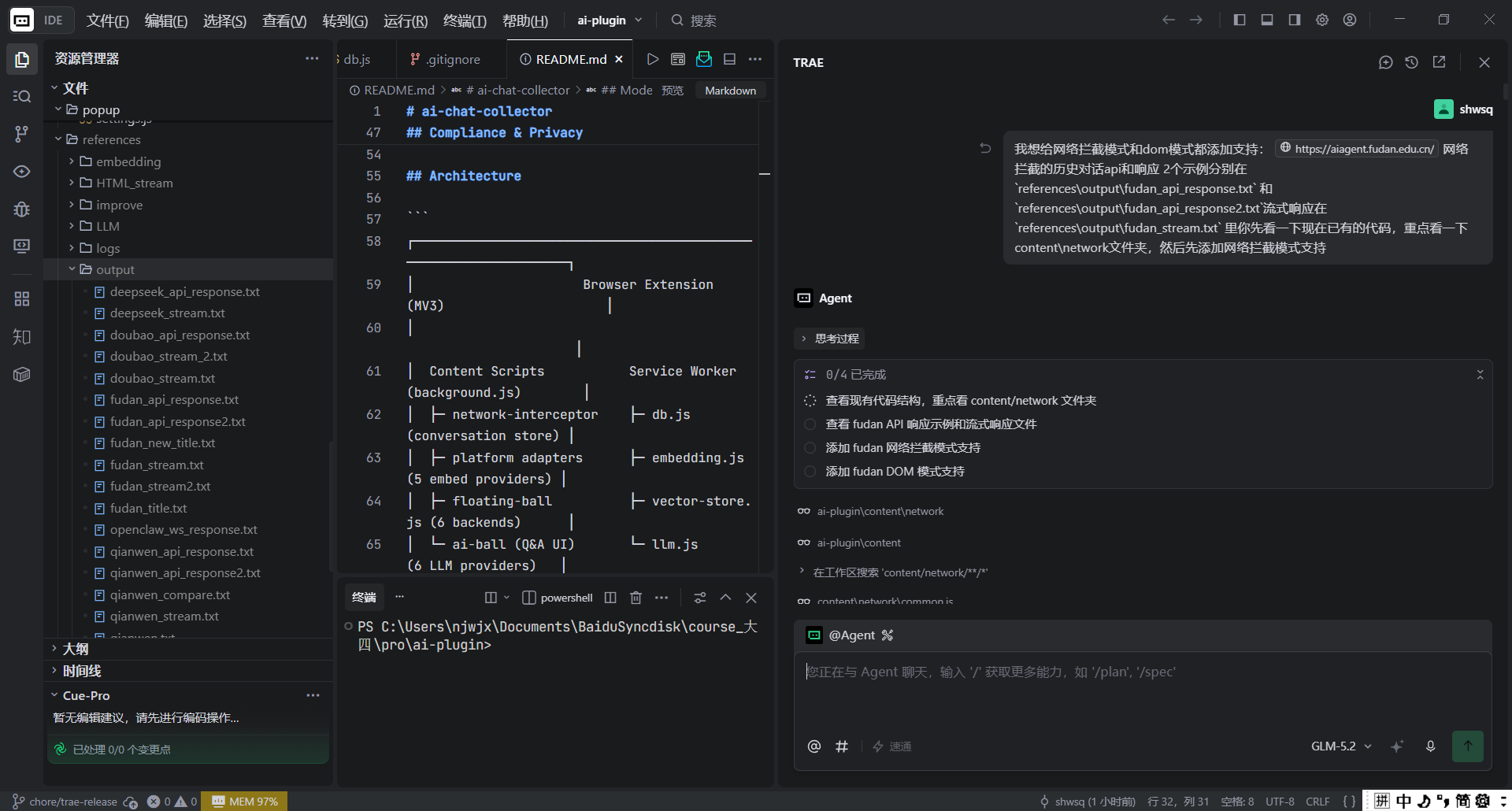Expand the 时间线 timeline section
The height and width of the screenshot is (811, 1512).
click(x=81, y=671)
